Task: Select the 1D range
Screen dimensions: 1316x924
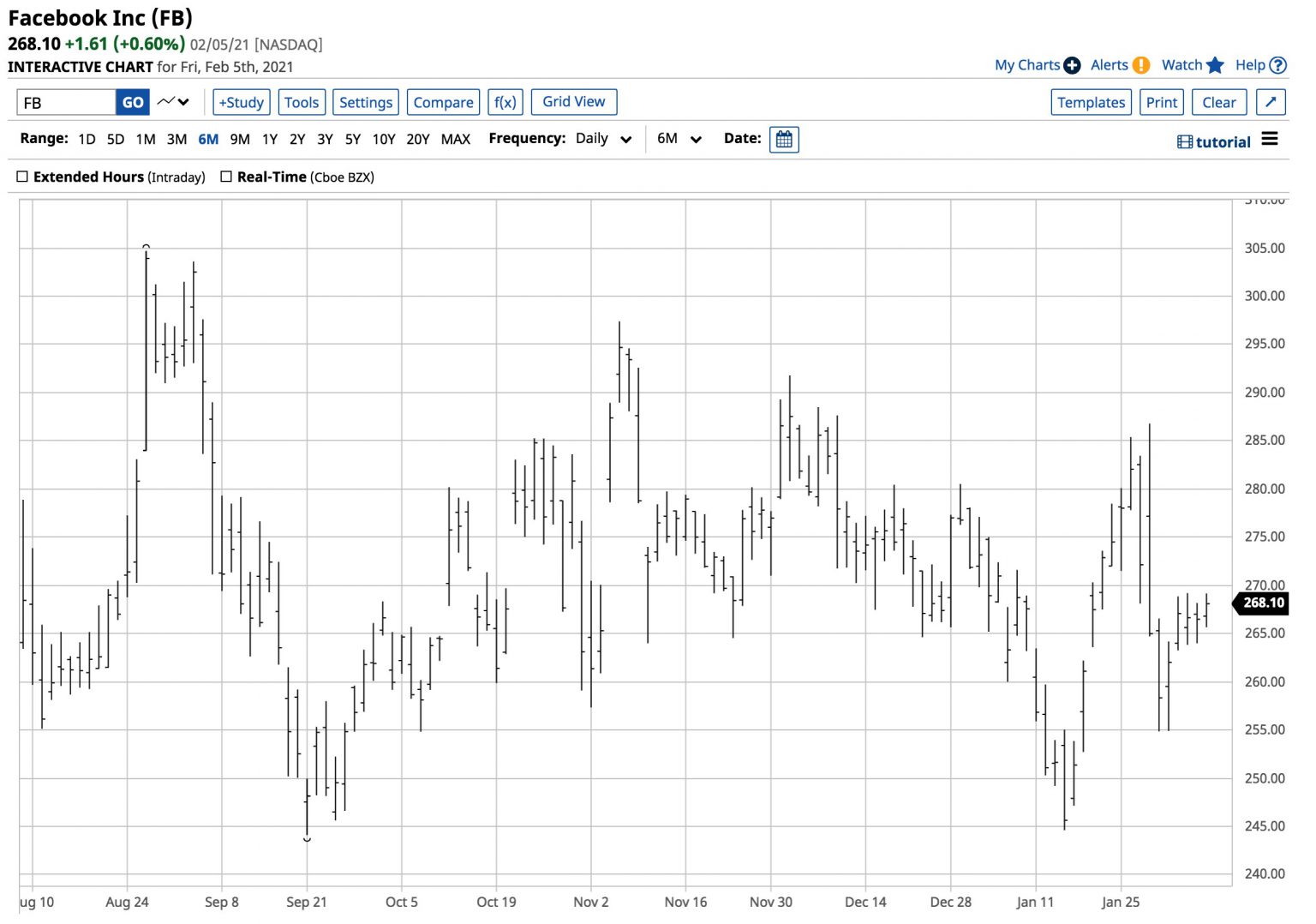Action: point(87,141)
